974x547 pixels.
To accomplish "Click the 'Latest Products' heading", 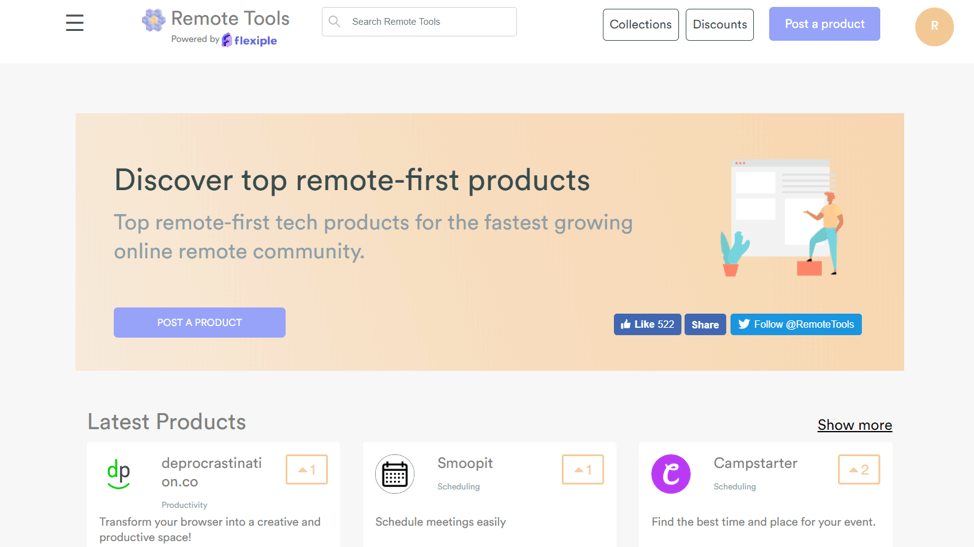I will point(166,422).
